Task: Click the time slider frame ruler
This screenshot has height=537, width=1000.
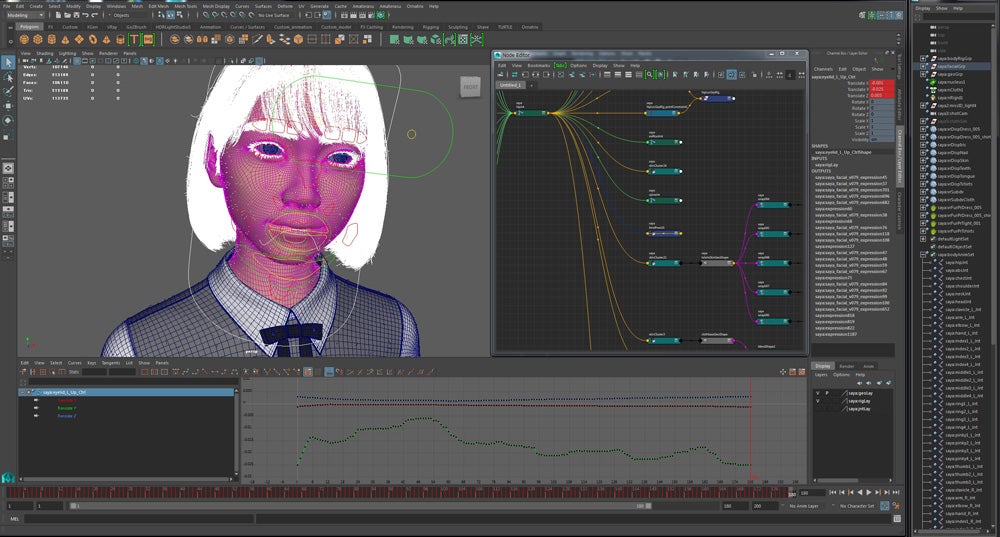Action: coord(400,492)
